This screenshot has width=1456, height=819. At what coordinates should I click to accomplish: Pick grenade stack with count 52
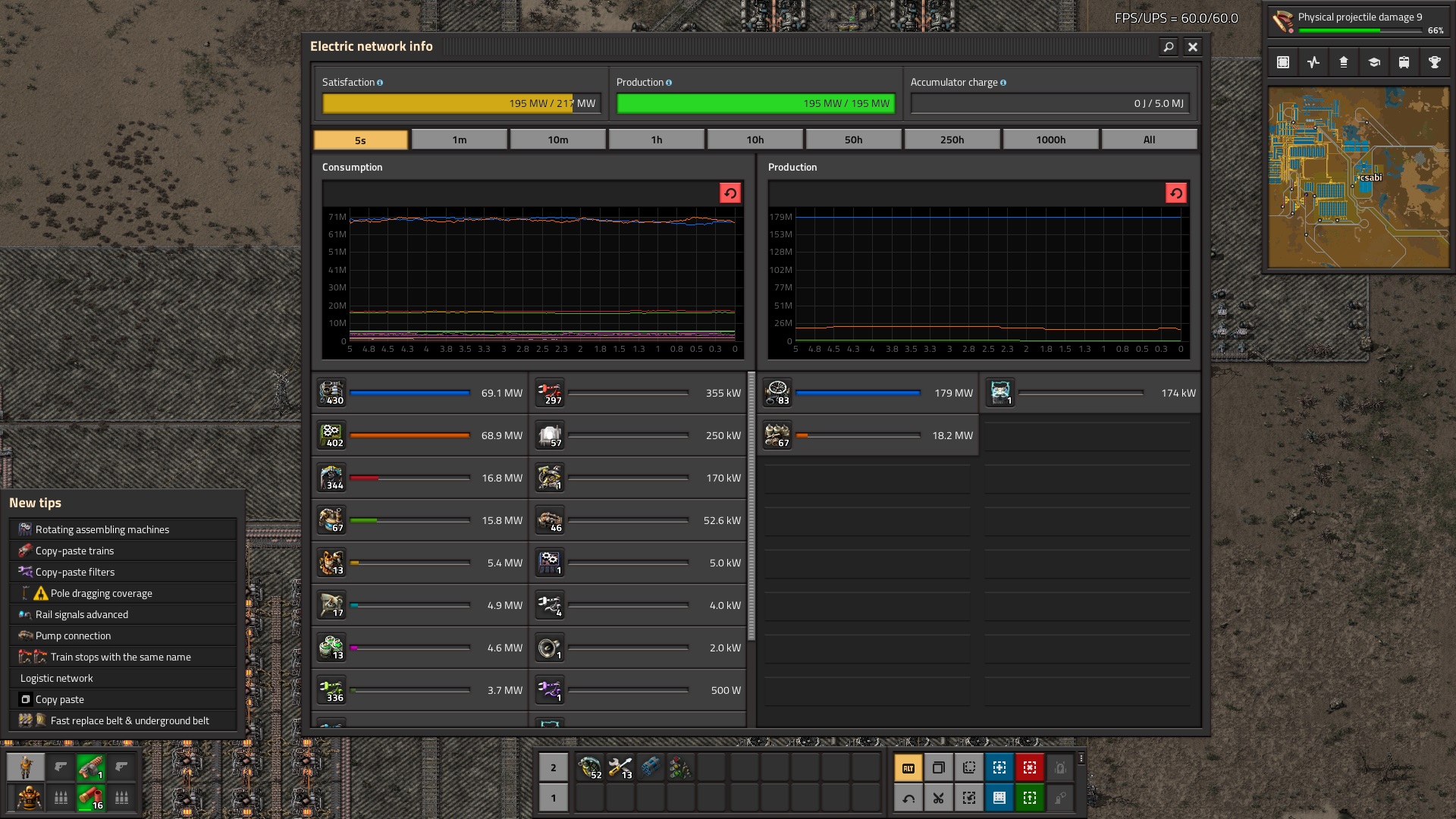pyautogui.click(x=590, y=767)
